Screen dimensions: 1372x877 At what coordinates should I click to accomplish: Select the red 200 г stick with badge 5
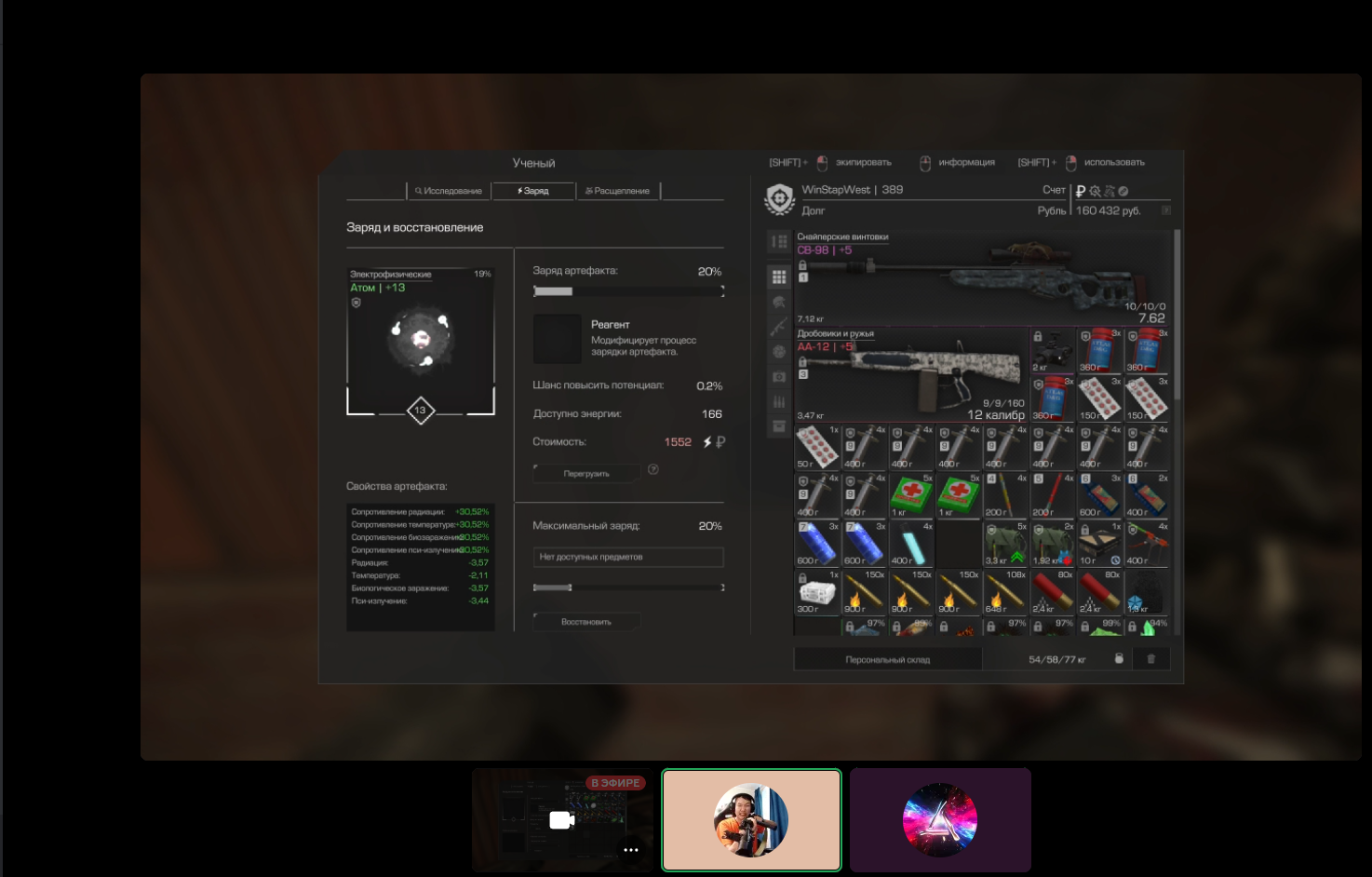pos(1053,495)
